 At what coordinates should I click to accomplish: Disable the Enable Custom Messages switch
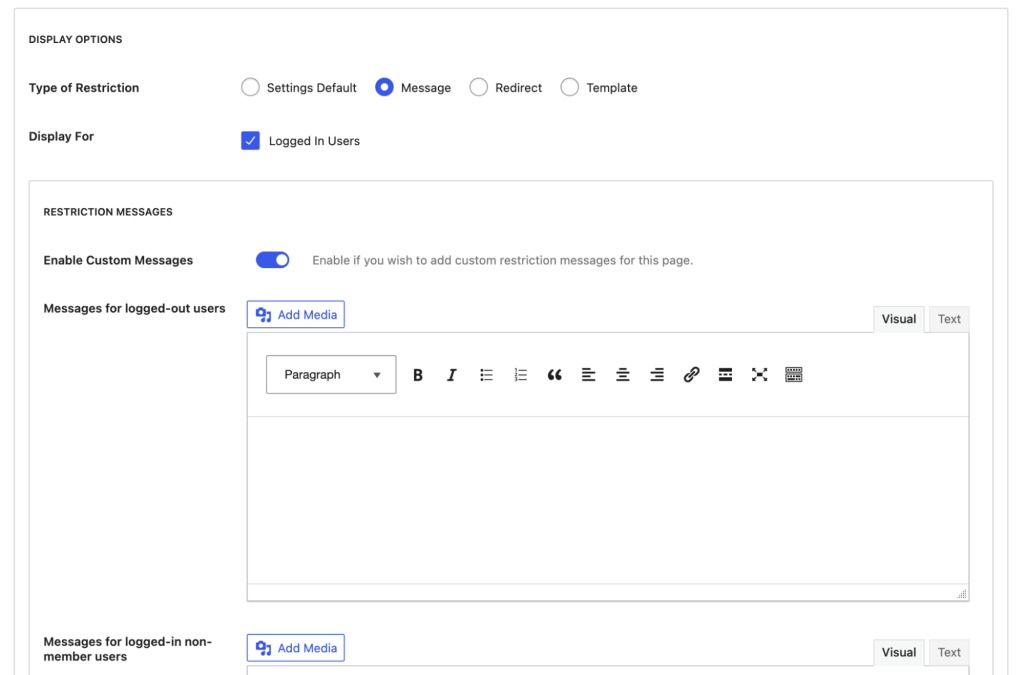(x=272, y=259)
